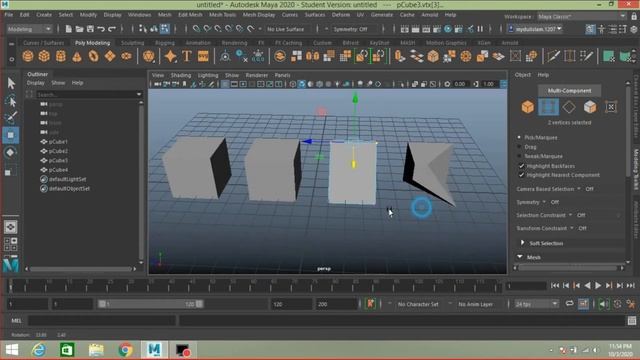Open the Deform menu
This screenshot has width=640, height=360.
[341, 15]
